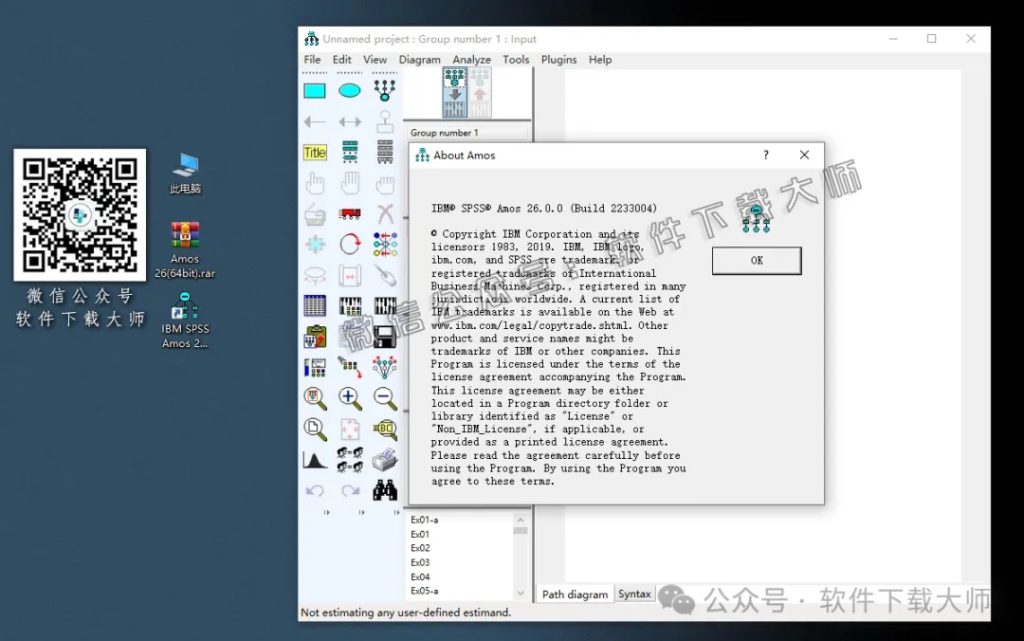Choose the move objects truck tool

click(349, 214)
